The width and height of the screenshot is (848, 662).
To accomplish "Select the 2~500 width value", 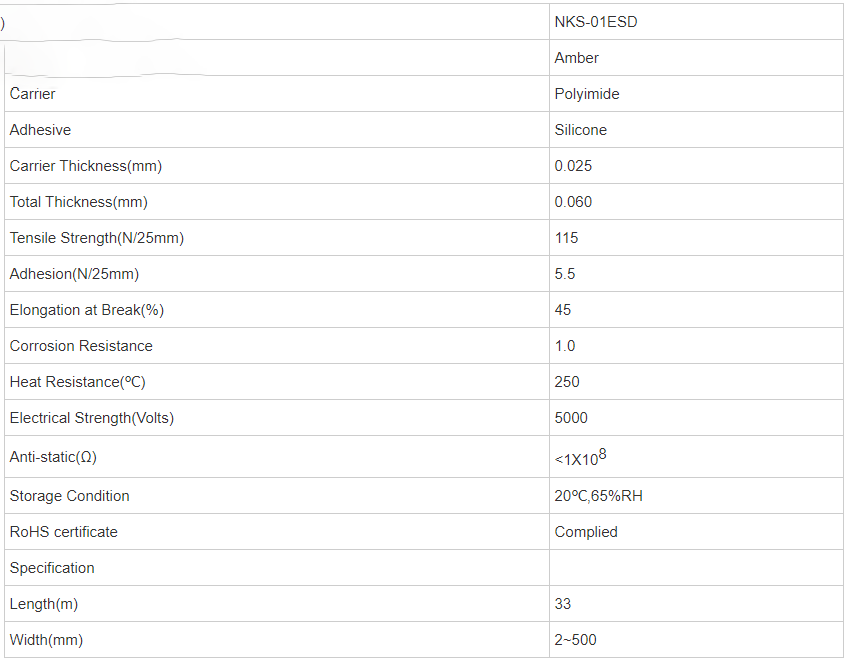I will click(x=575, y=640).
